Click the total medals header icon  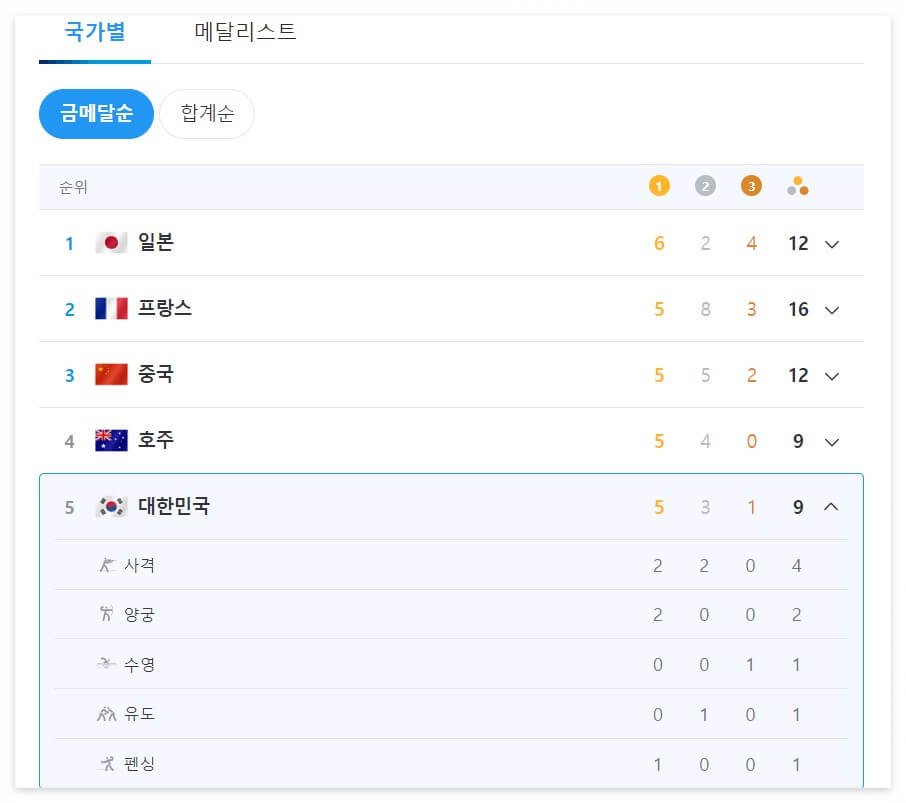point(797,185)
